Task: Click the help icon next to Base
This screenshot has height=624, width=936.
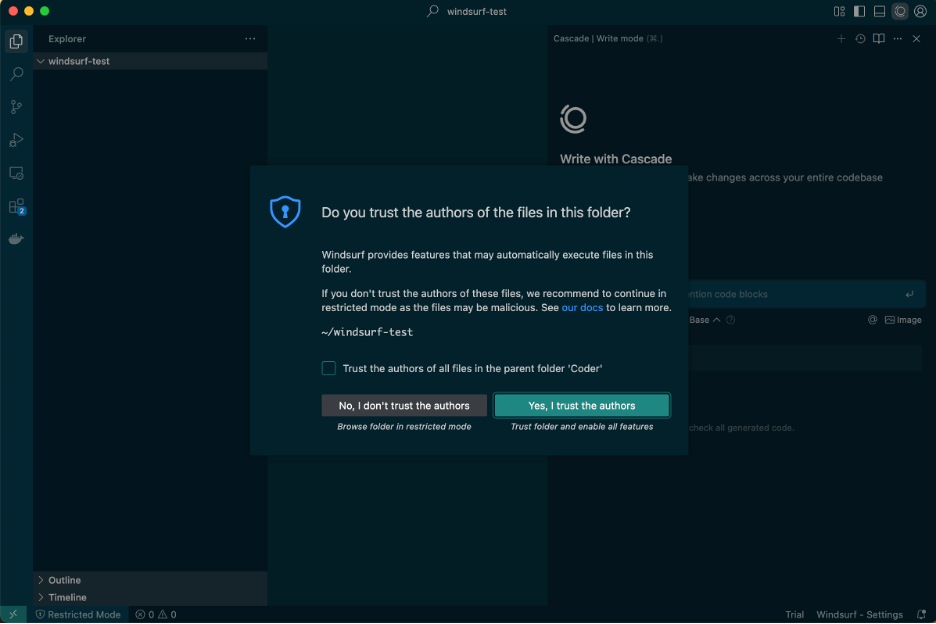Action: tap(731, 320)
